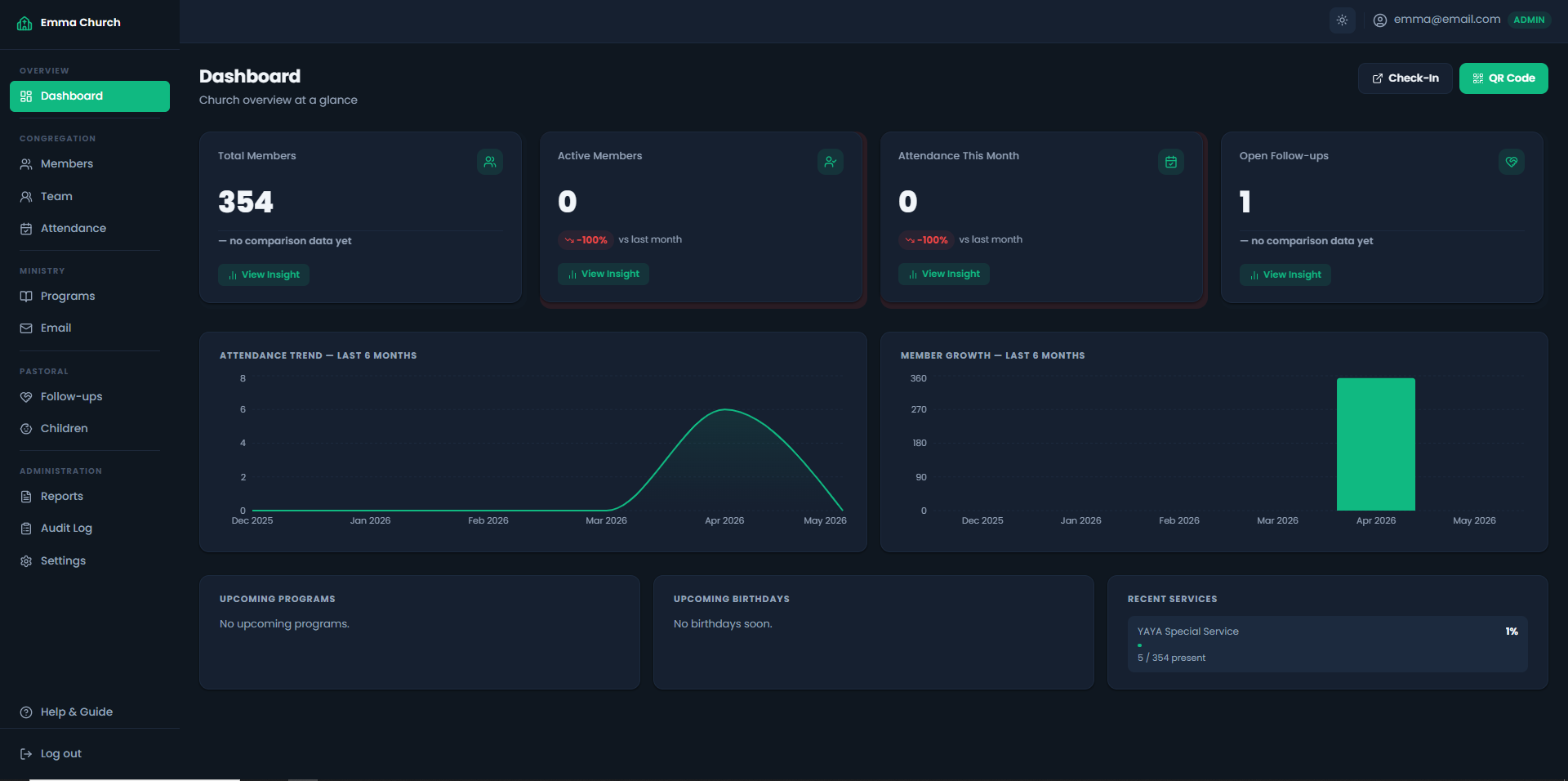
Task: Open Settings in the sidebar
Action: 90,561
